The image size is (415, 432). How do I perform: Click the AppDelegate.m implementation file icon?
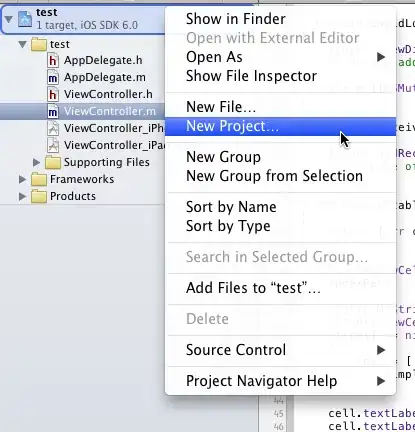(53, 78)
